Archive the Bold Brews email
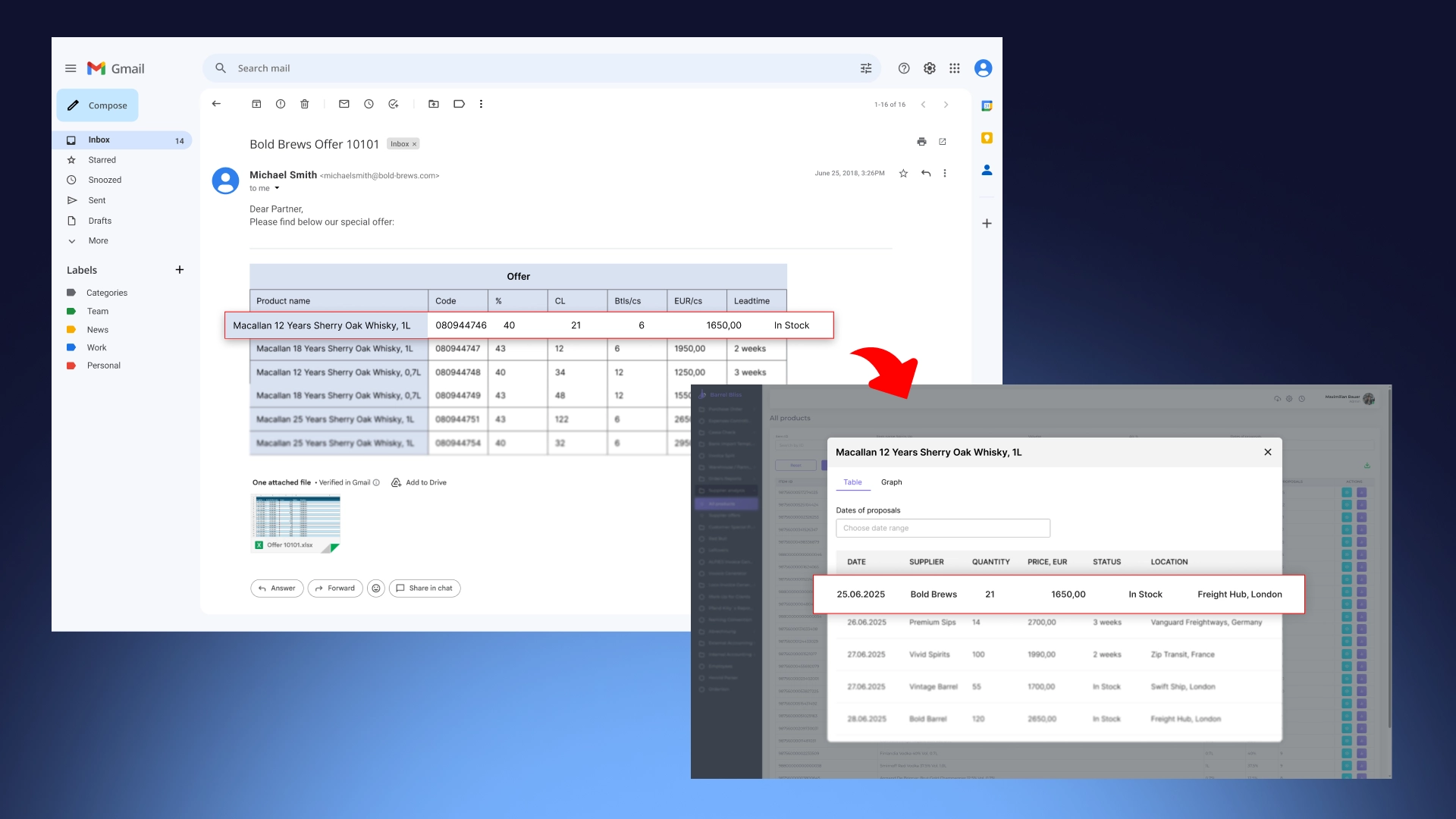This screenshot has height=819, width=1456. (256, 104)
